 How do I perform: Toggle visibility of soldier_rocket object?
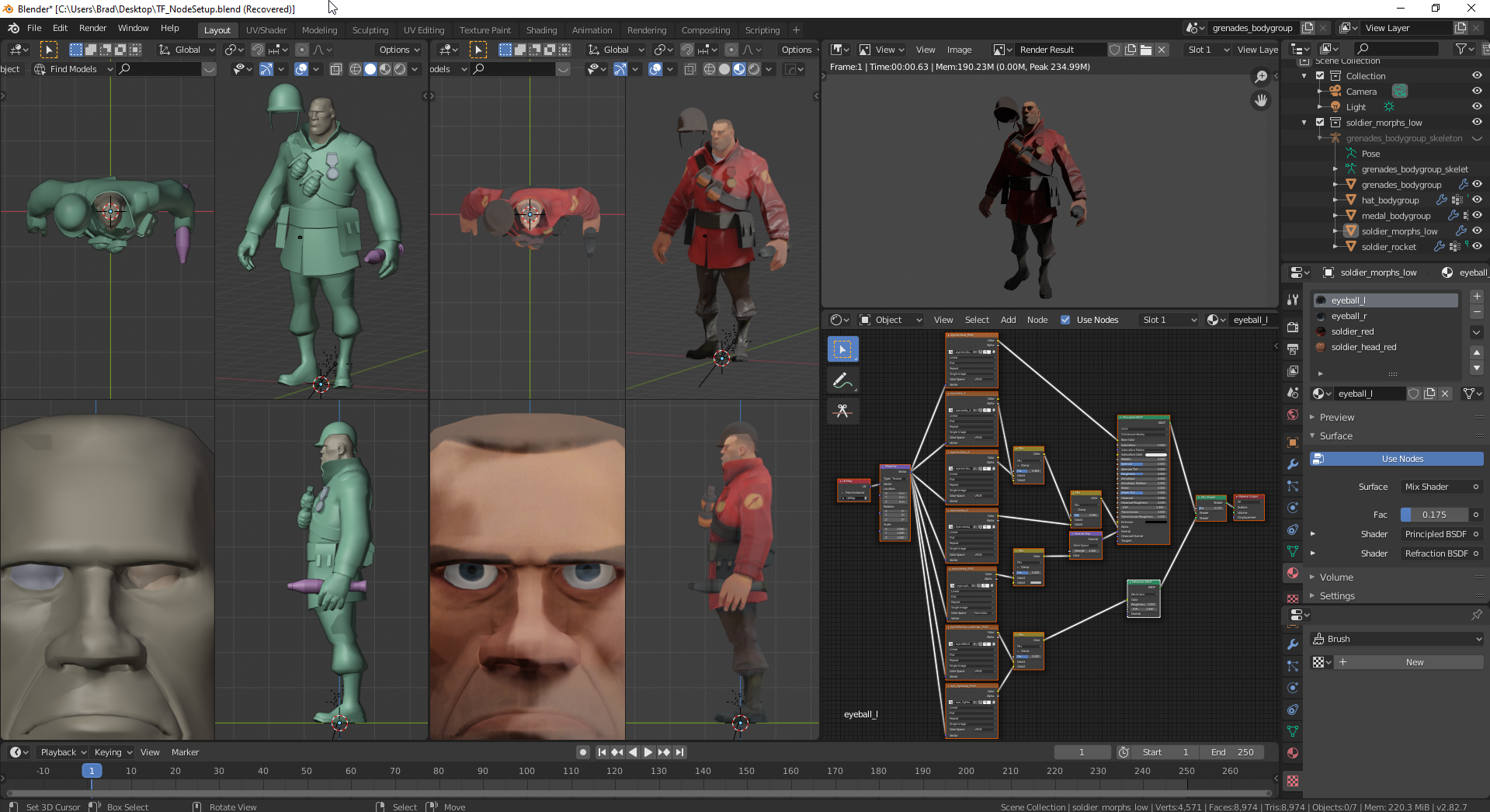click(1477, 247)
